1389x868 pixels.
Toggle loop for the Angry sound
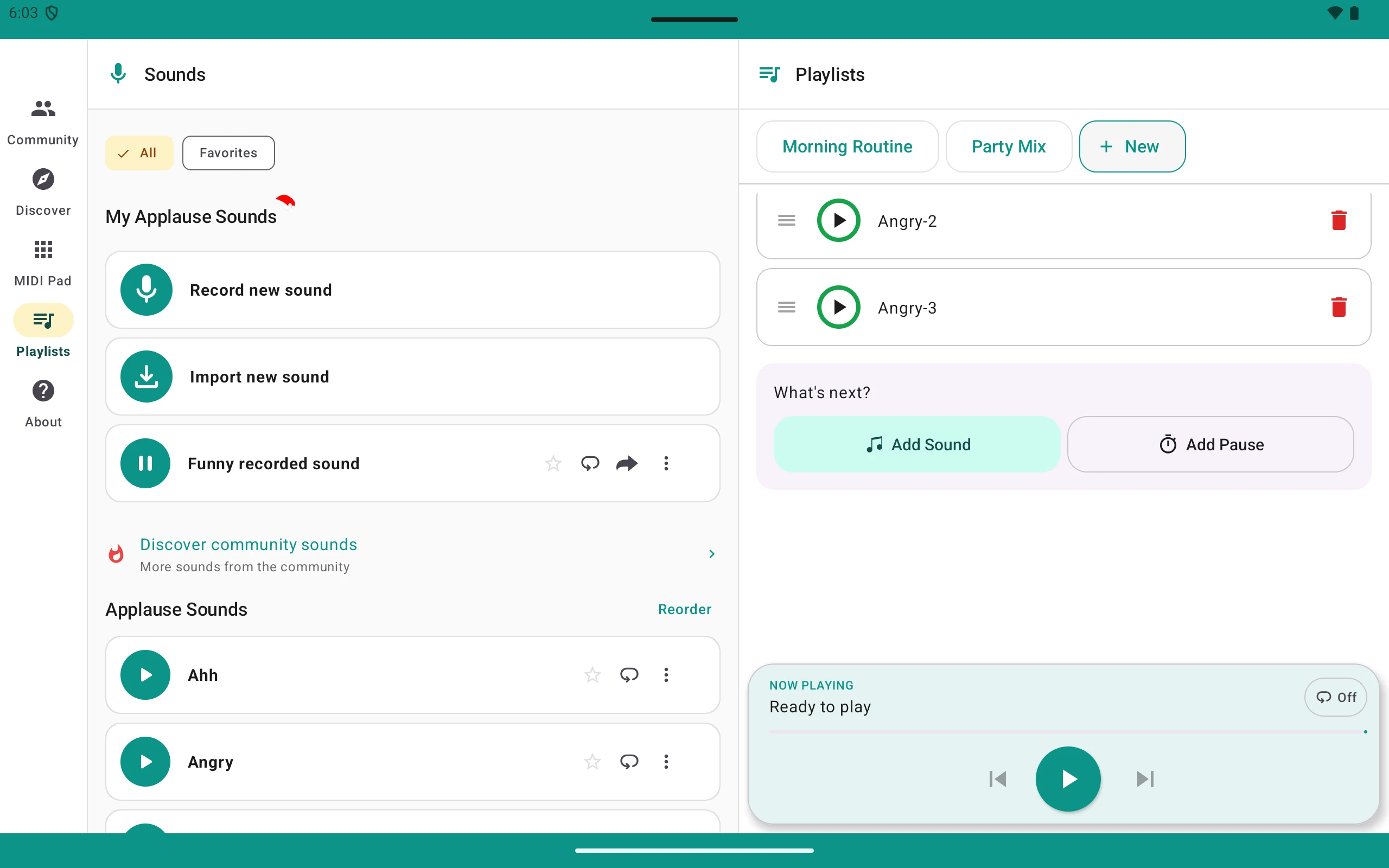pyautogui.click(x=629, y=761)
